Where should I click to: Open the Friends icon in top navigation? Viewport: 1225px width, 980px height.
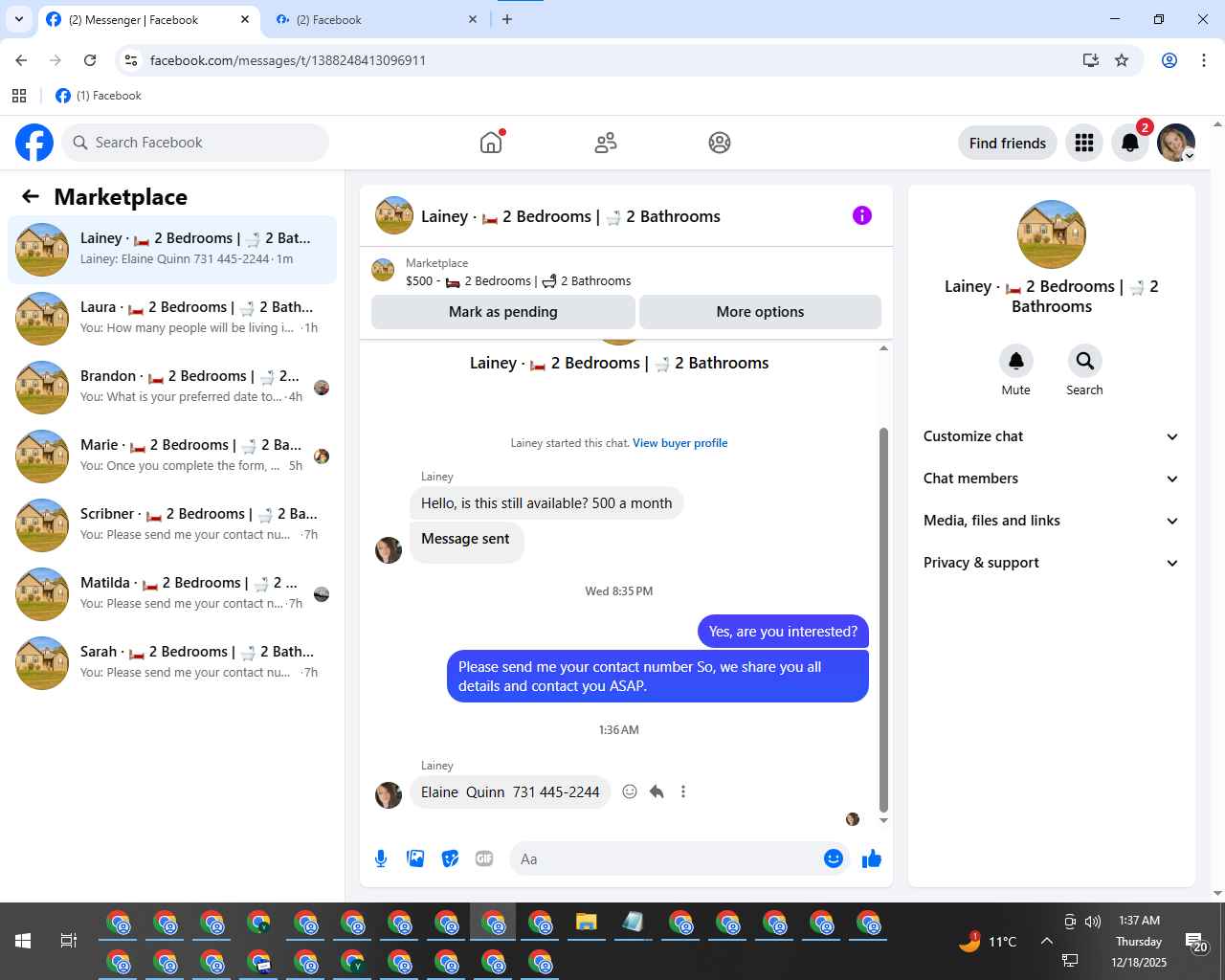click(606, 143)
